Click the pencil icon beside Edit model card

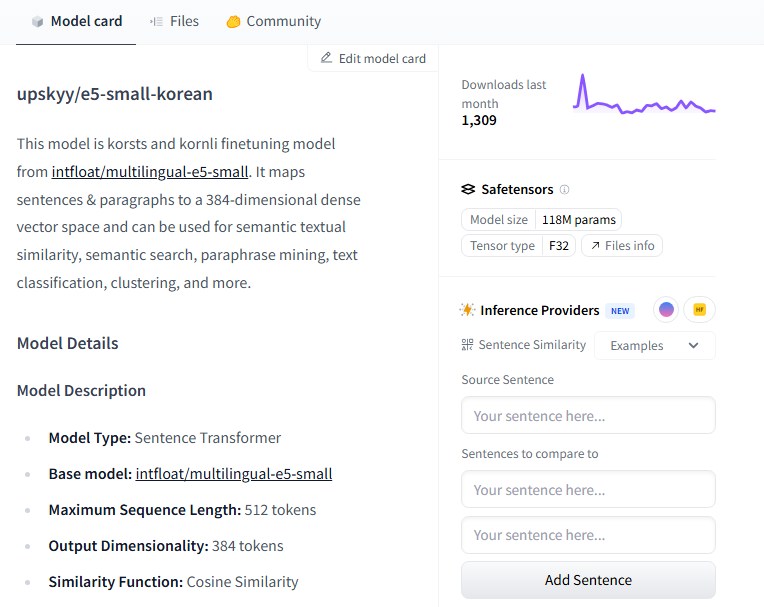click(326, 58)
